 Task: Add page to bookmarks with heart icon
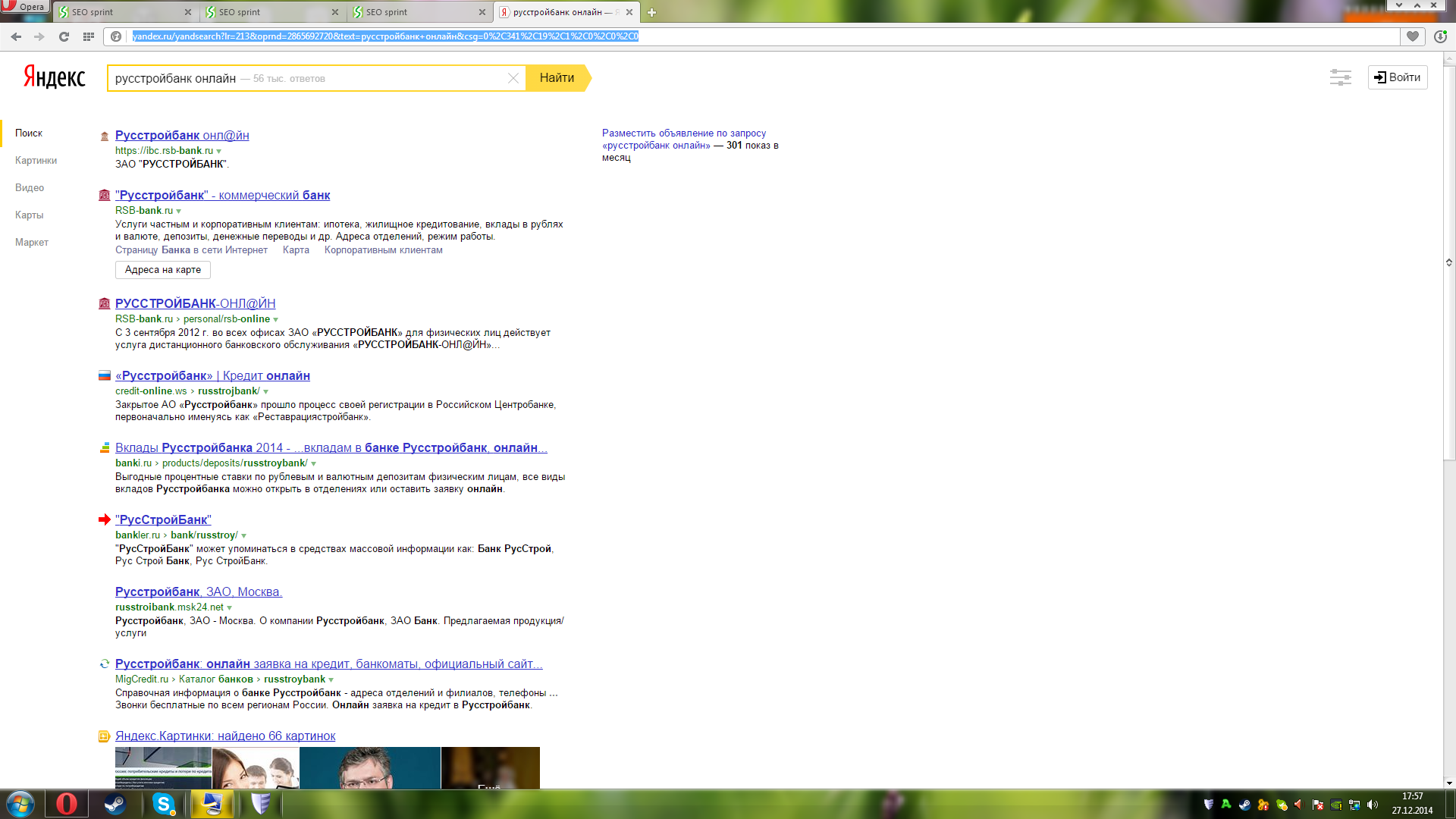click(1412, 36)
